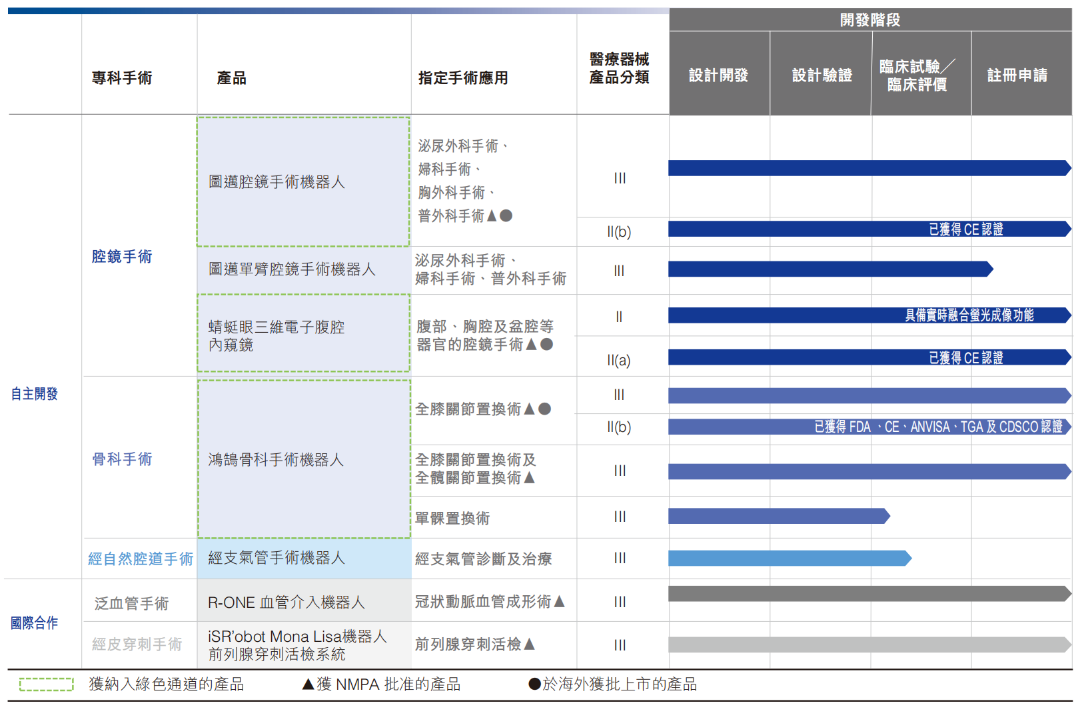The height and width of the screenshot is (706, 1080).
Task: Click the triangle after 冠狀動脈血管成形術
Action: pyautogui.click(x=559, y=602)
